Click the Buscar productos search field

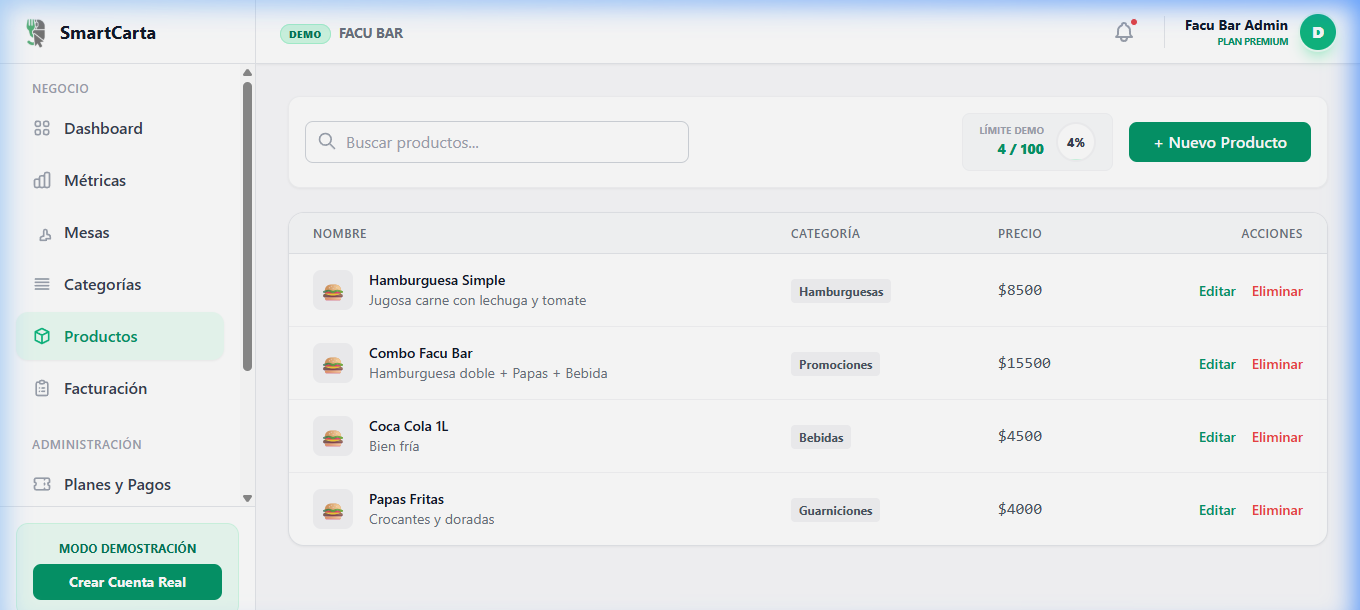tap(497, 141)
